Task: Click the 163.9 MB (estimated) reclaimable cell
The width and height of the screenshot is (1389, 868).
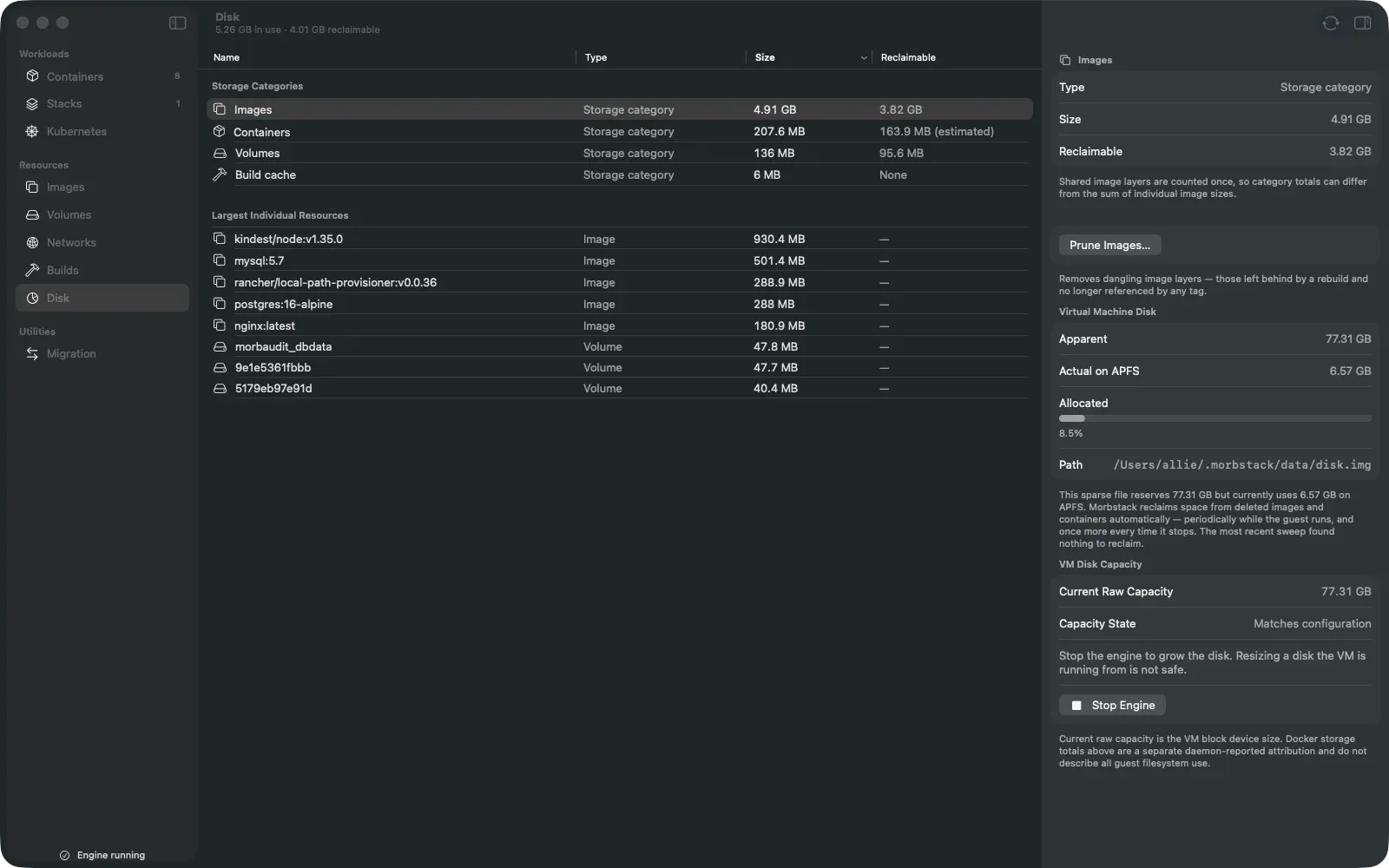Action: click(x=937, y=131)
